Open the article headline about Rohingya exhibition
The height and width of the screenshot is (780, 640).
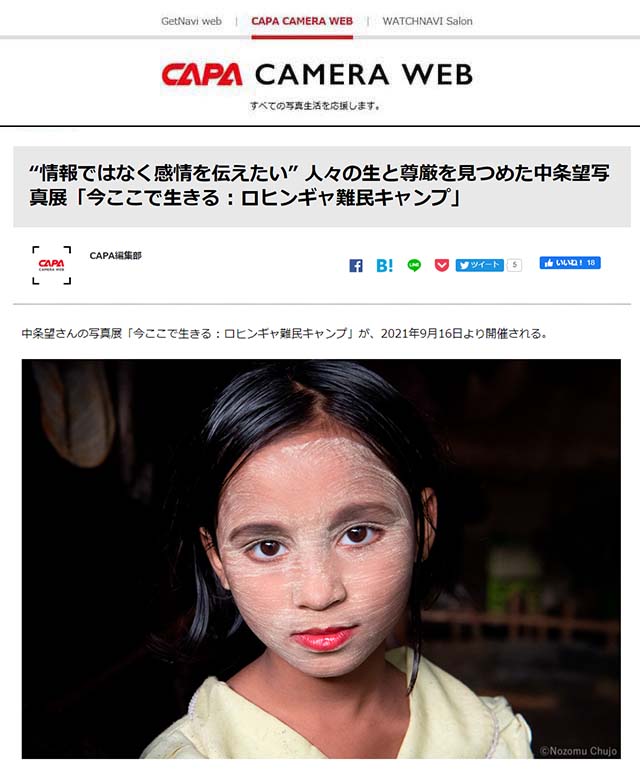pyautogui.click(x=319, y=185)
